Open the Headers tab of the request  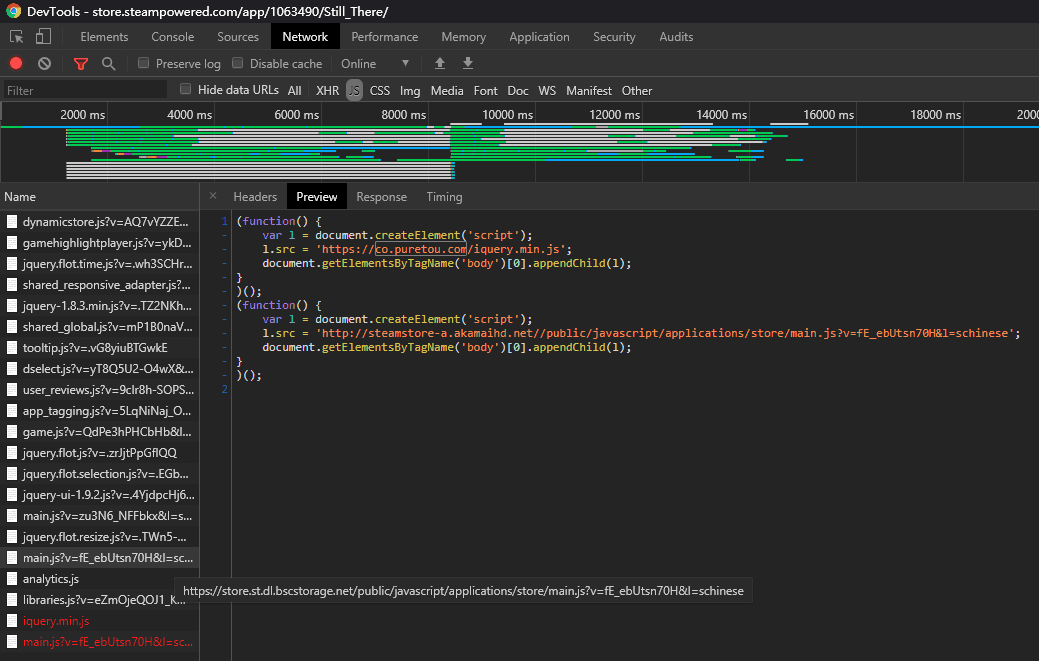click(255, 197)
